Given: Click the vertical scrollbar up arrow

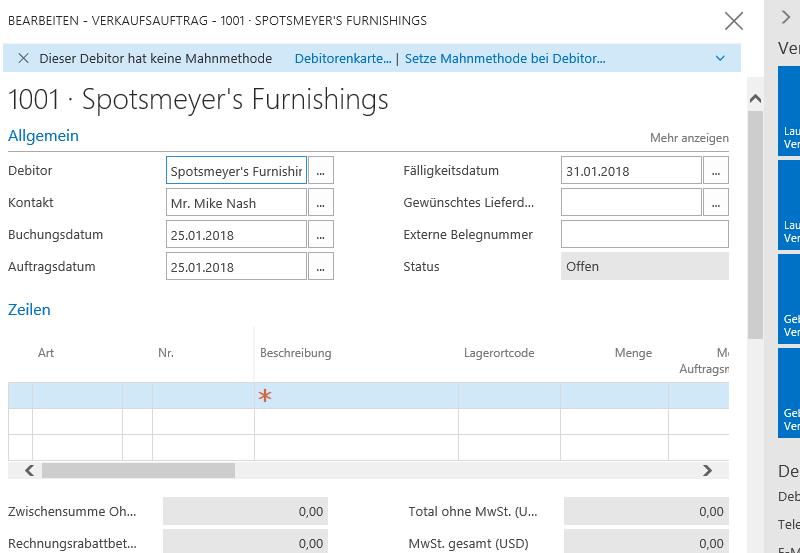Looking at the screenshot, I should 756,98.
